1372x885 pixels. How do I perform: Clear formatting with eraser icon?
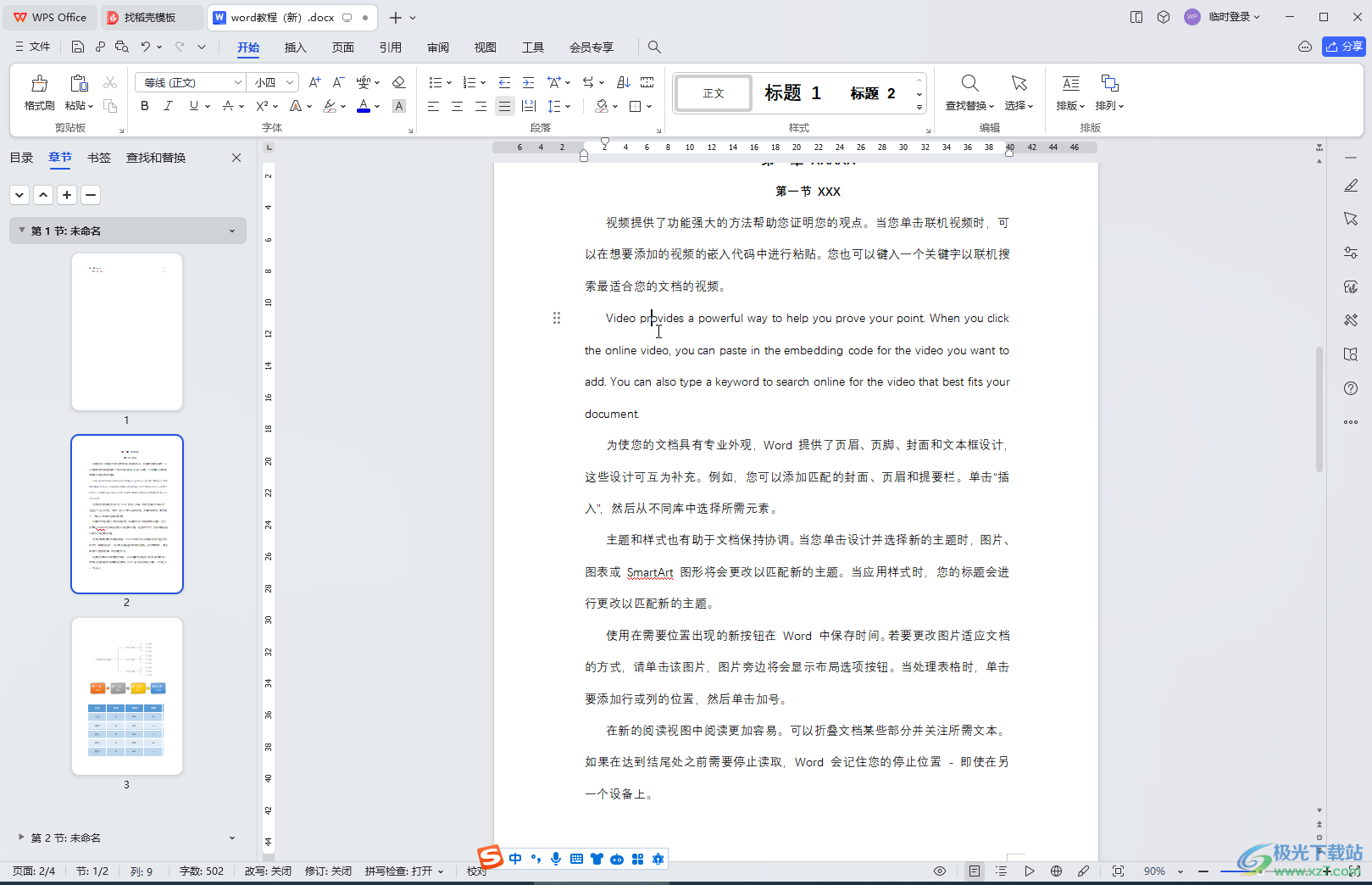point(398,82)
